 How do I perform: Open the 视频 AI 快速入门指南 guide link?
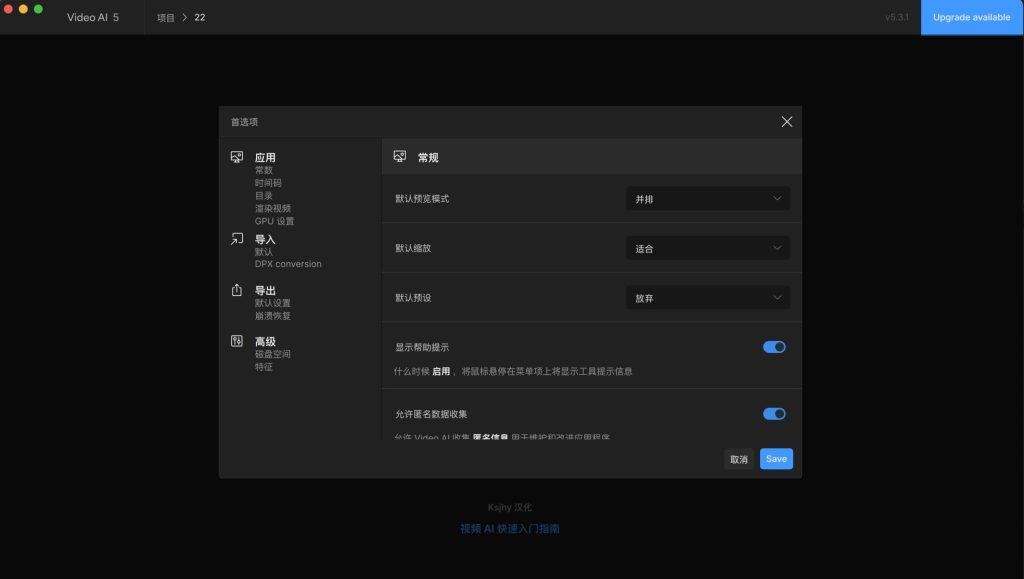click(x=509, y=528)
